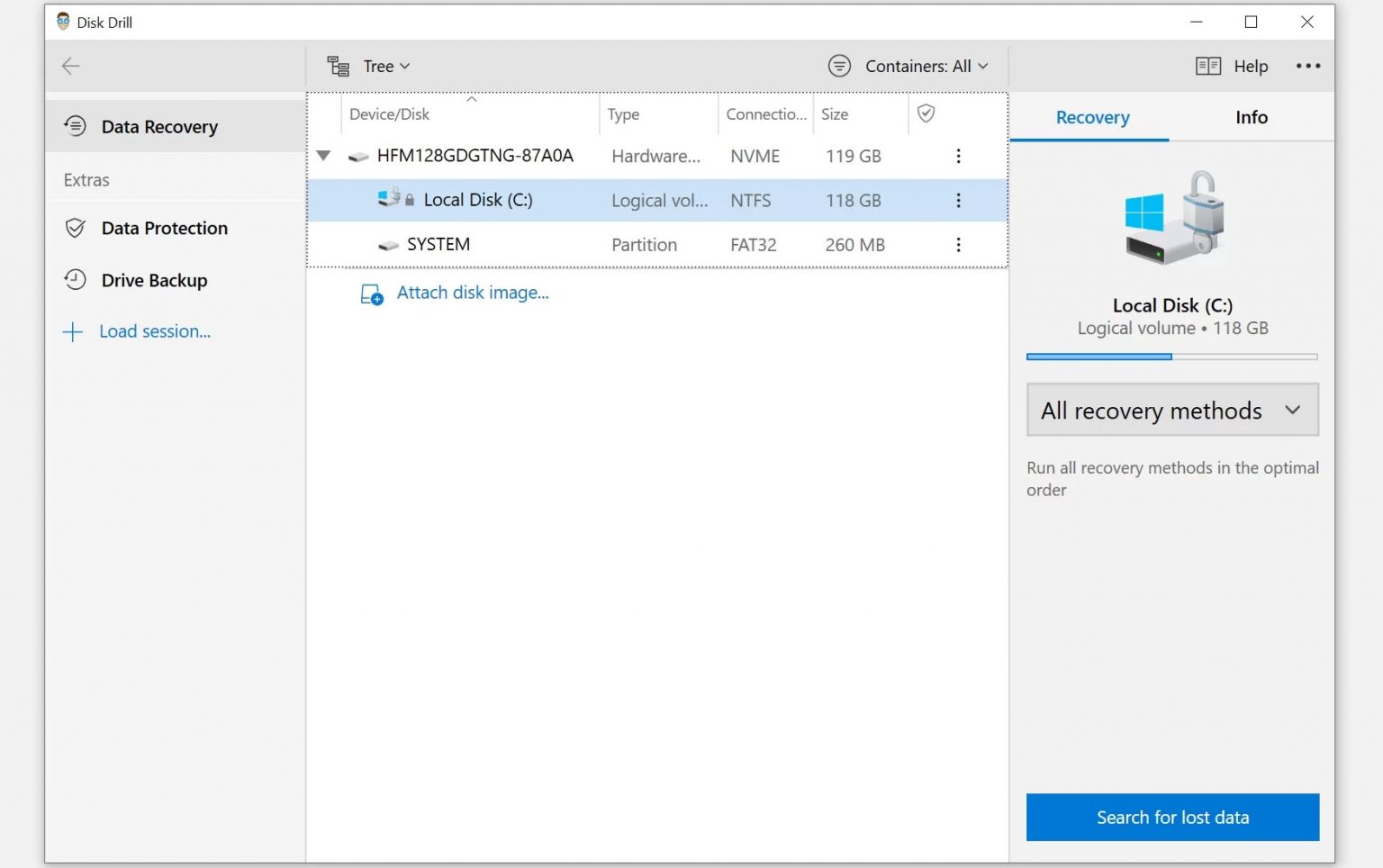Click the Containers filter icon
The width and height of the screenshot is (1383, 868).
point(839,65)
